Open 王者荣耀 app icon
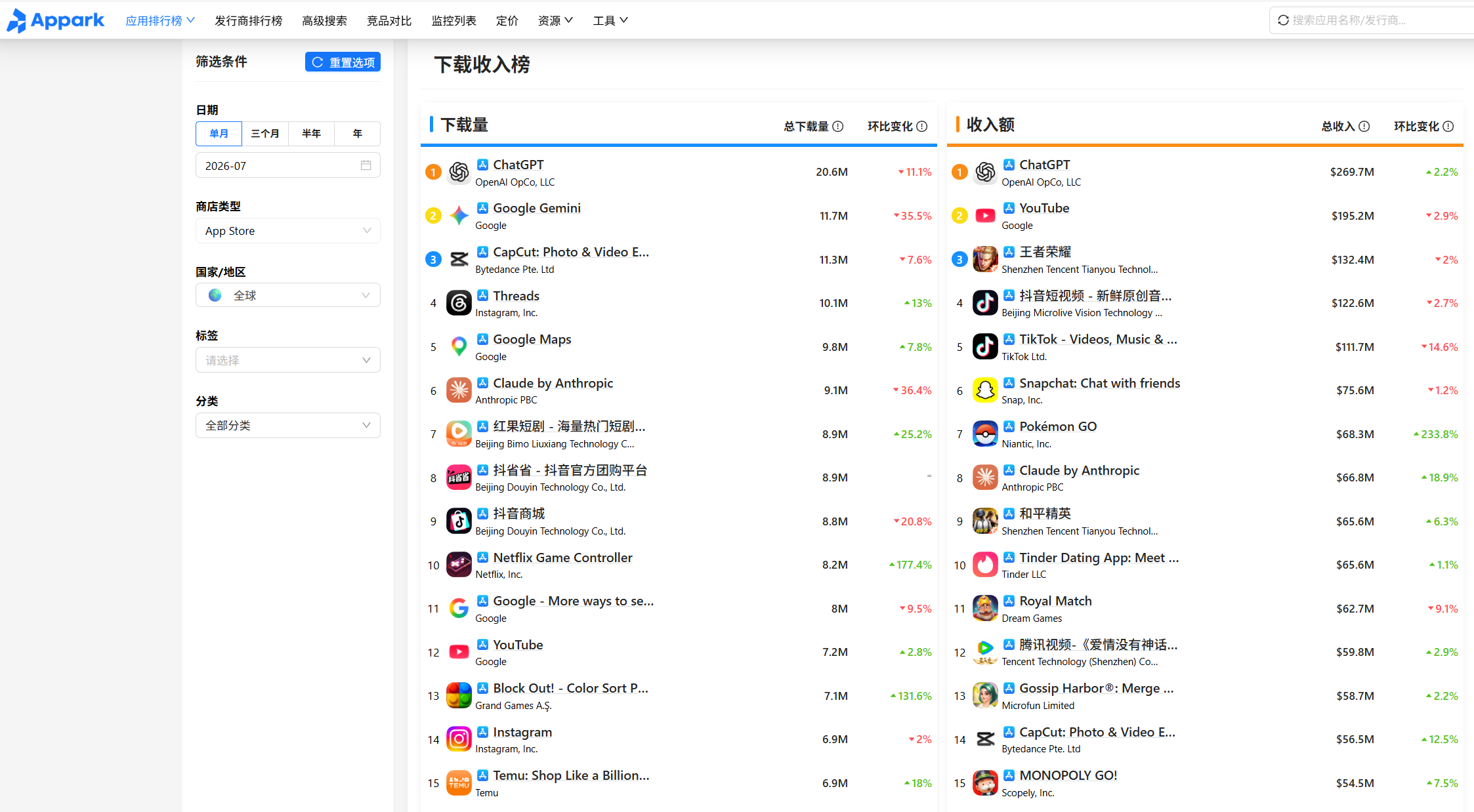Image resolution: width=1474 pixels, height=812 pixels. (985, 260)
